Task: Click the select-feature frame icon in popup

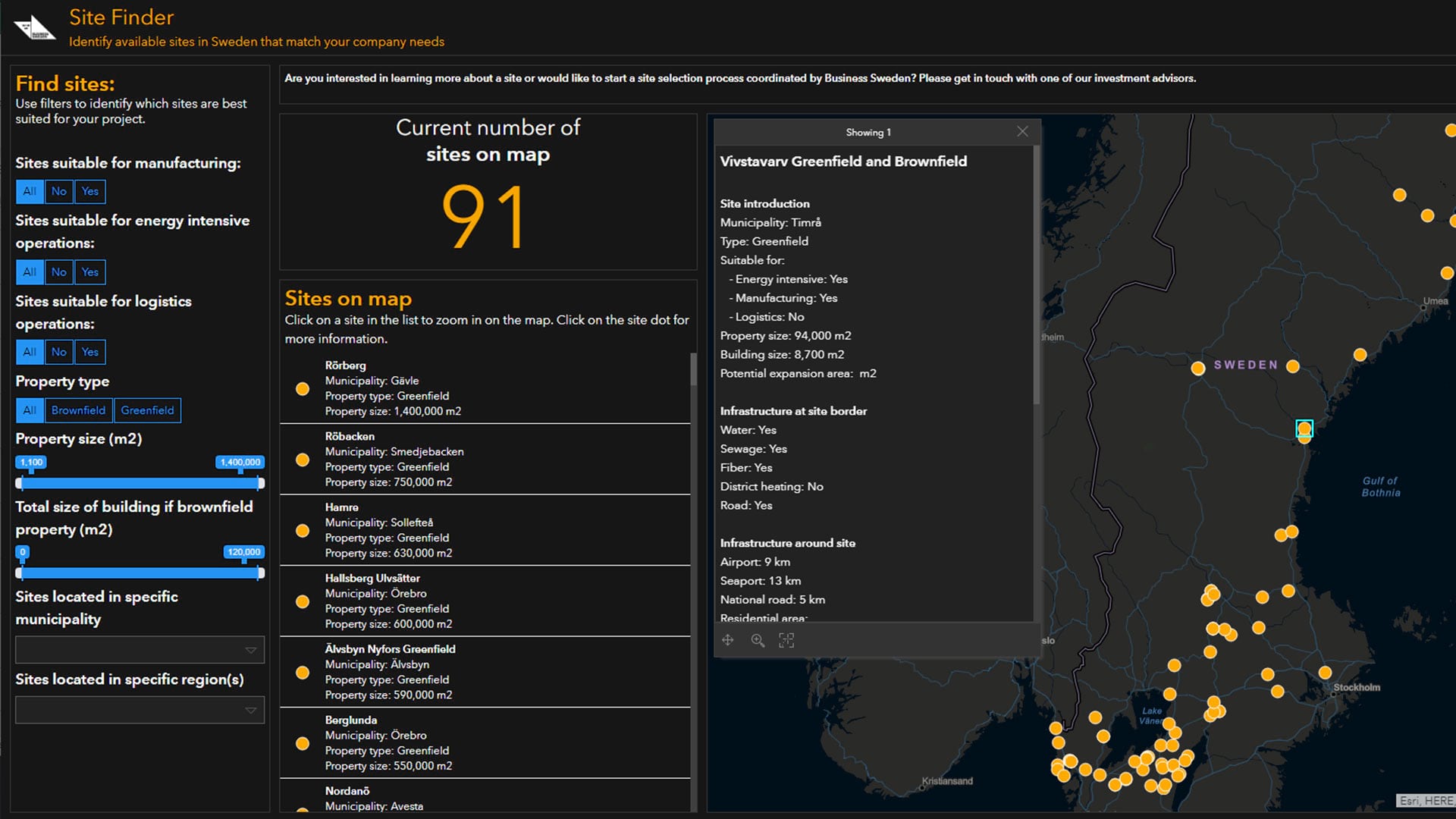Action: coord(786,640)
